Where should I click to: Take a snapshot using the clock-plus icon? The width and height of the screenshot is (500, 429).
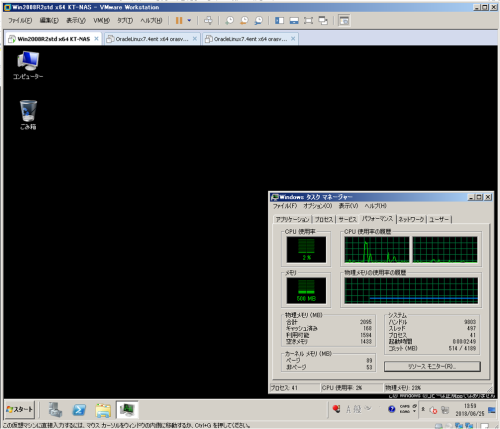coord(229,21)
